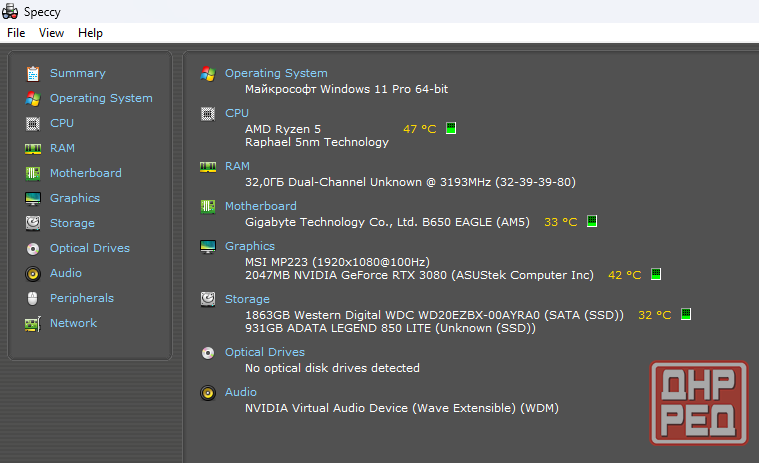Click the Optical Drives disc icon in the sidebar
The image size is (759, 463).
point(33,249)
